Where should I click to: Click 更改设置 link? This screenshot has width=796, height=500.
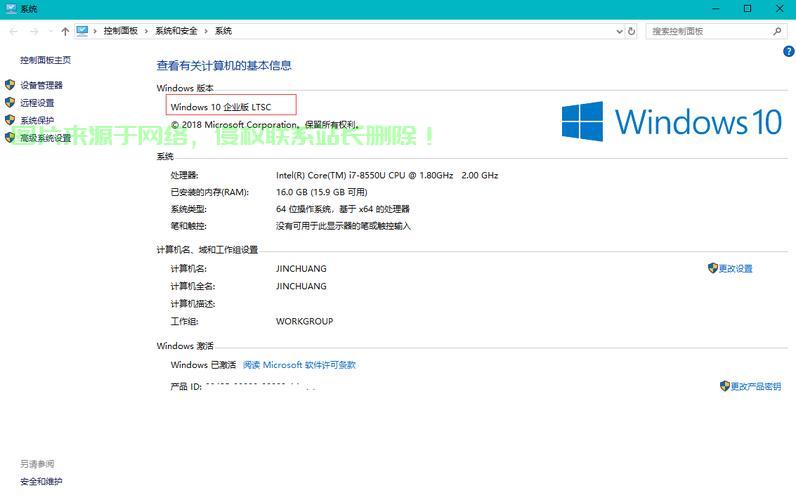736,269
